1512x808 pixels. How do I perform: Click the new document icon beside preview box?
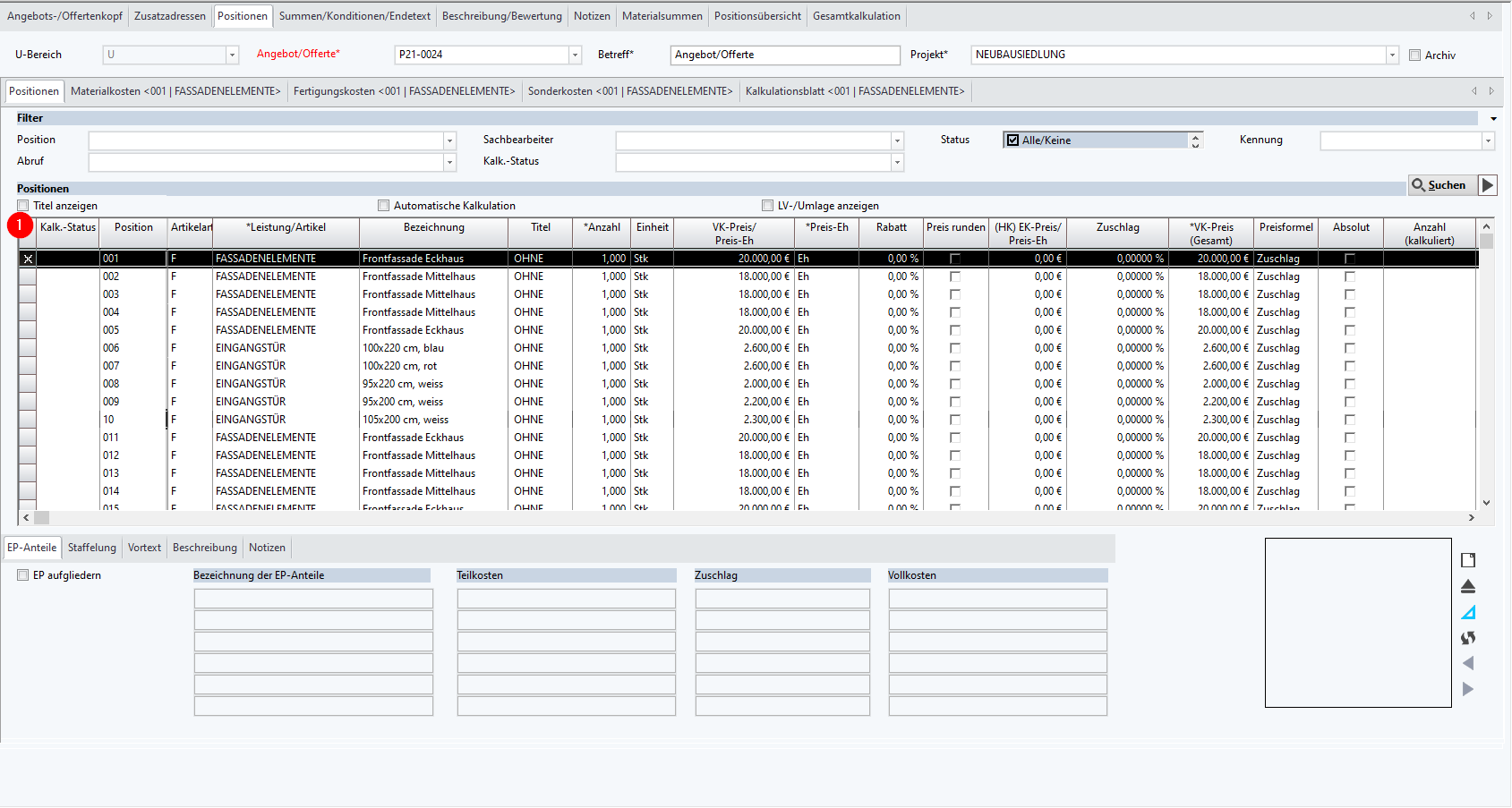tap(1468, 560)
